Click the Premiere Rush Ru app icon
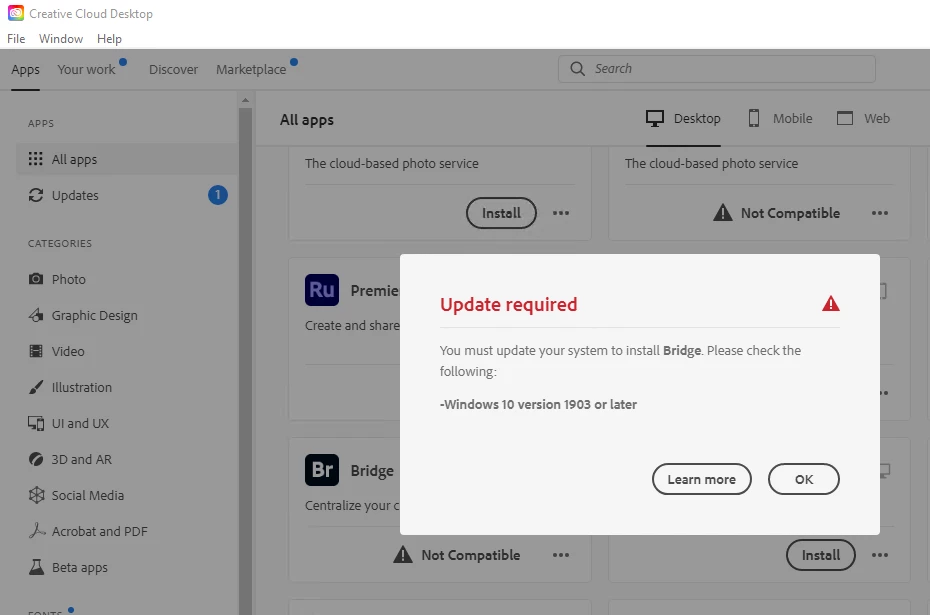Screen dimensions: 930x615 [x=322, y=290]
